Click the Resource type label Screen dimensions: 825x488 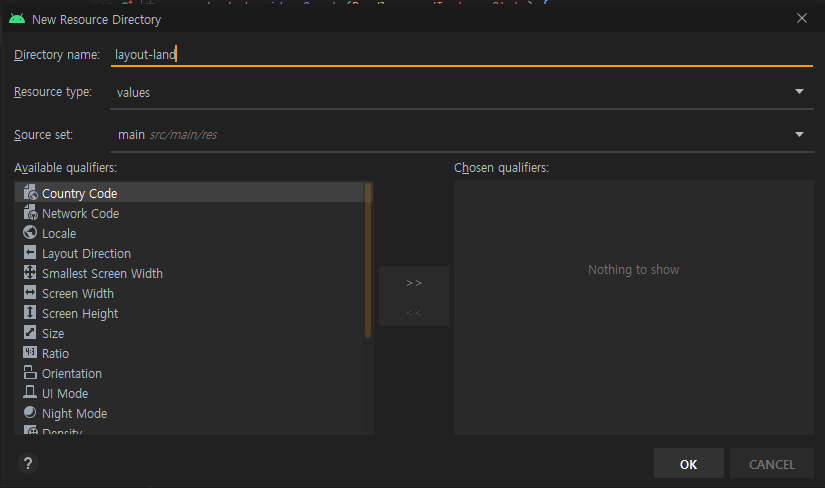click(x=53, y=92)
